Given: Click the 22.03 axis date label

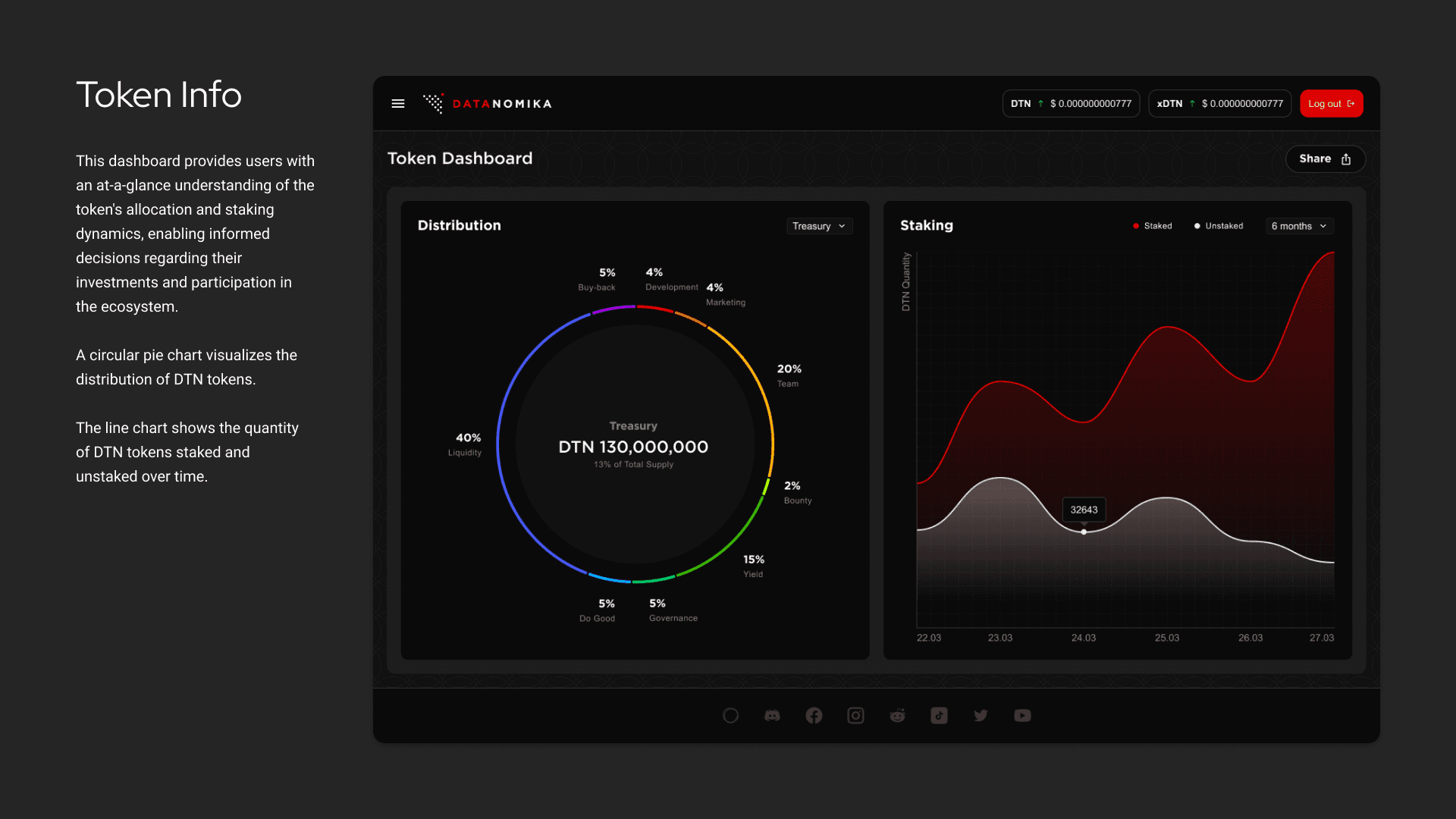Looking at the screenshot, I should coord(928,638).
